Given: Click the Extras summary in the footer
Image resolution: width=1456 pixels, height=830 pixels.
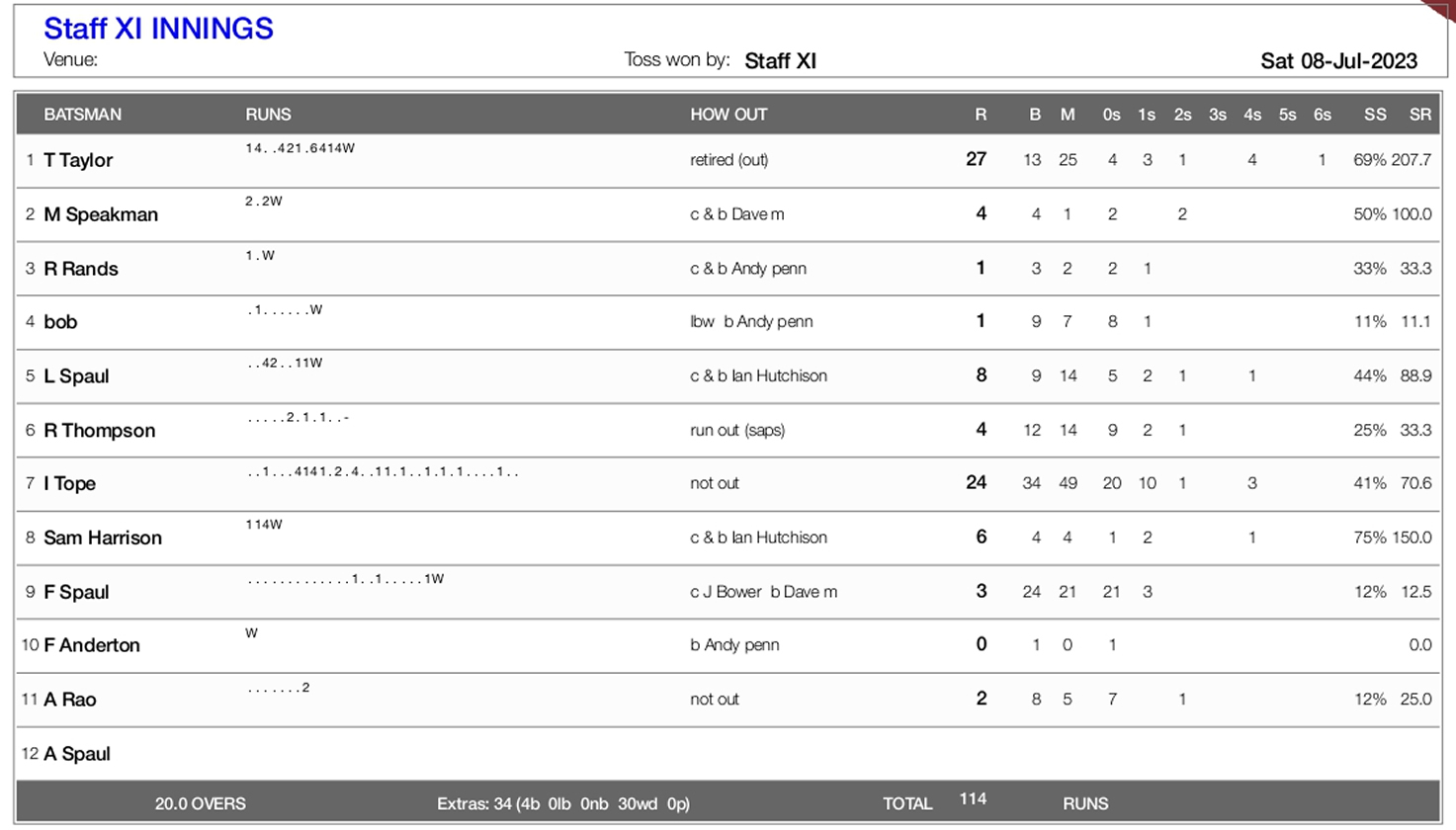Looking at the screenshot, I should point(562,804).
